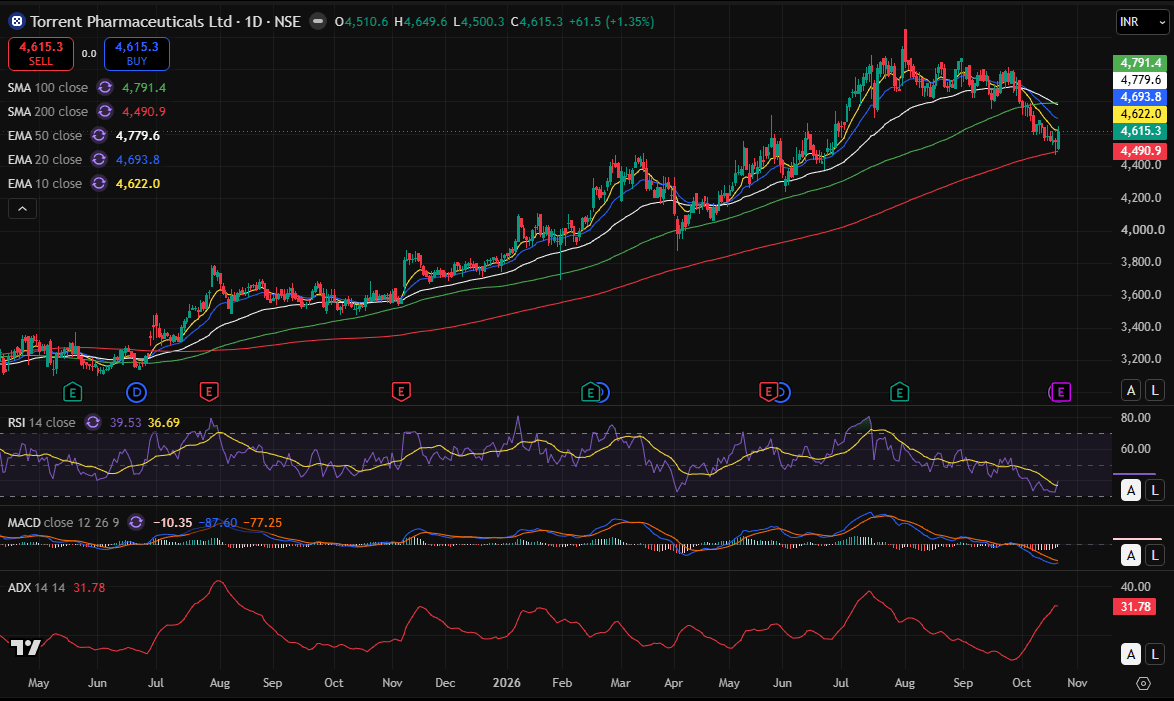The image size is (1174, 701).
Task: Toggle log scale L on the price pane
Action: [1155, 390]
